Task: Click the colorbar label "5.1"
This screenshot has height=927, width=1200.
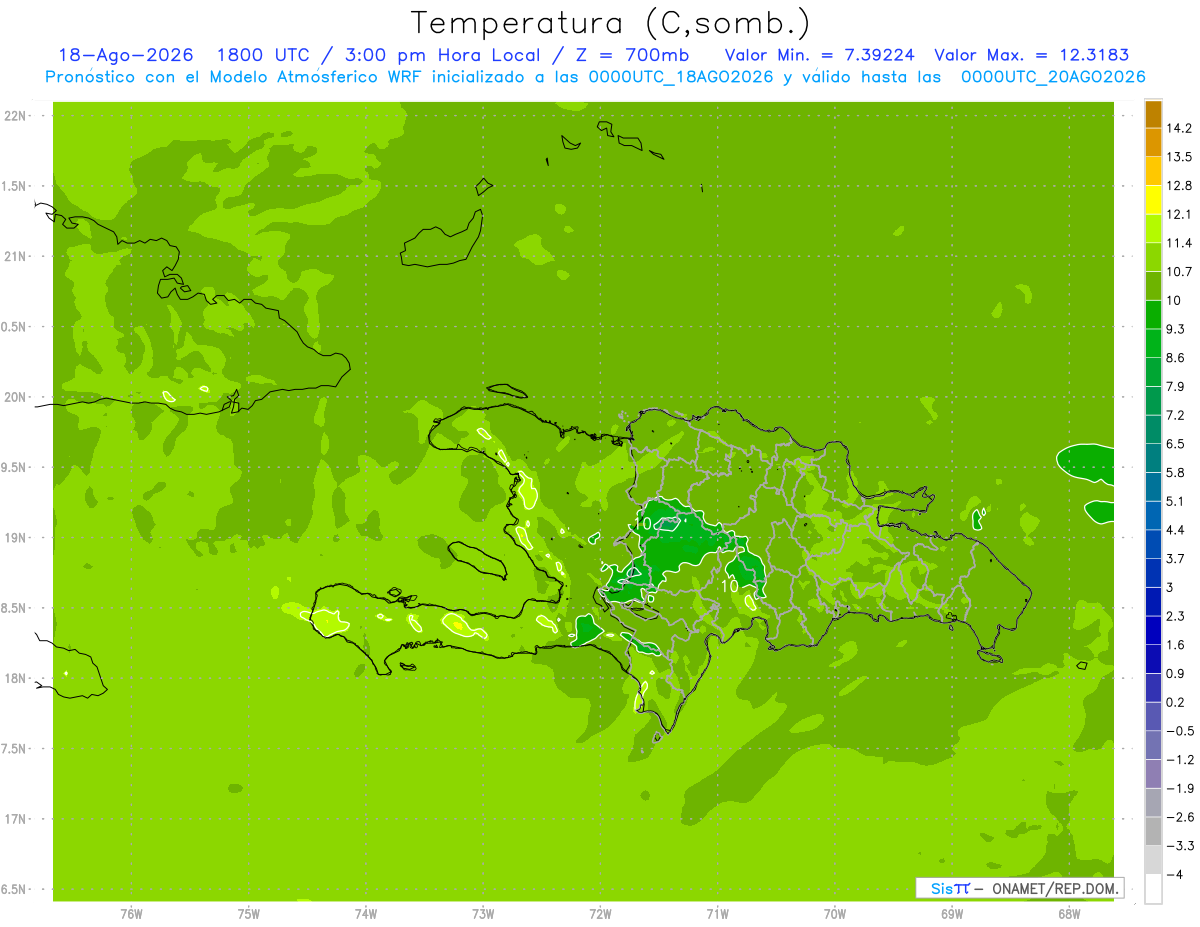Action: [1176, 501]
